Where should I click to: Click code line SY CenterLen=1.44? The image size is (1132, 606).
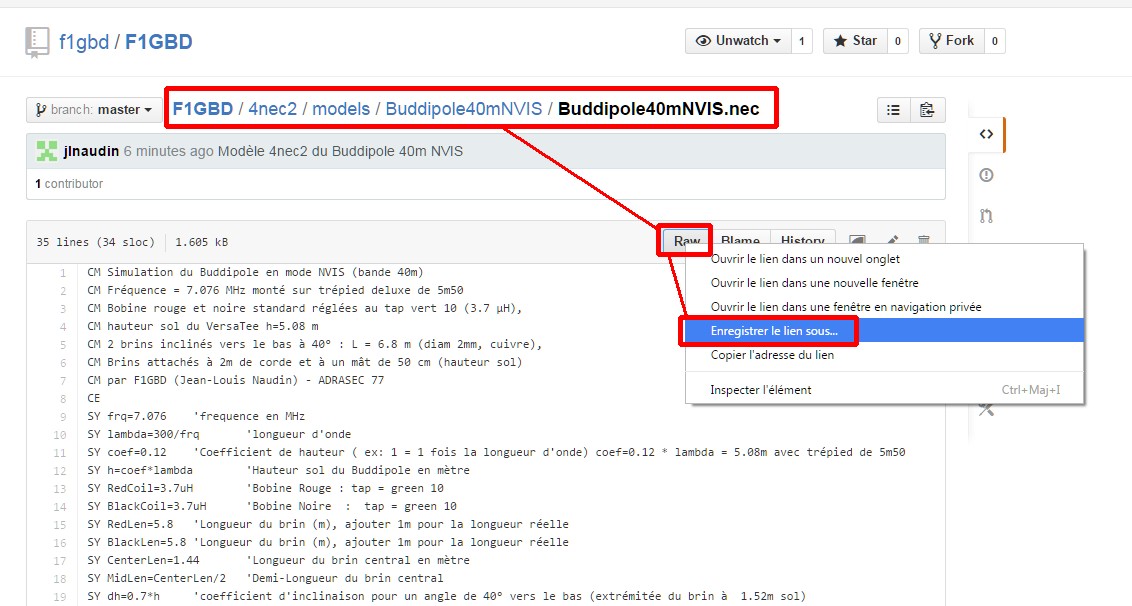(x=279, y=560)
